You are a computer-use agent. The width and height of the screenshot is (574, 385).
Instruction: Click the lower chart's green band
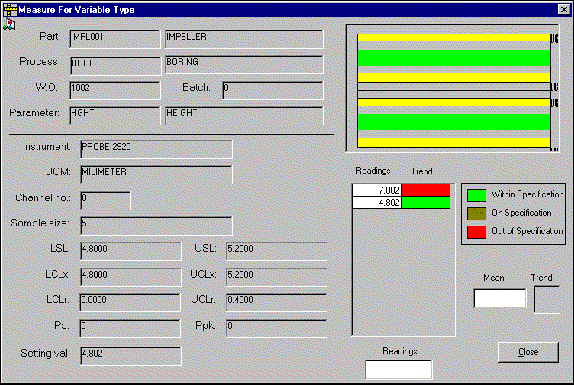(x=454, y=122)
